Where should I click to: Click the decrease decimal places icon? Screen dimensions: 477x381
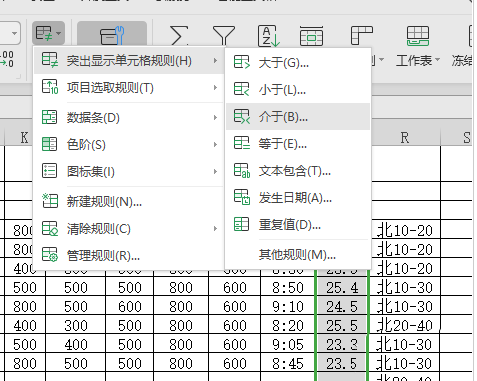click(7, 58)
